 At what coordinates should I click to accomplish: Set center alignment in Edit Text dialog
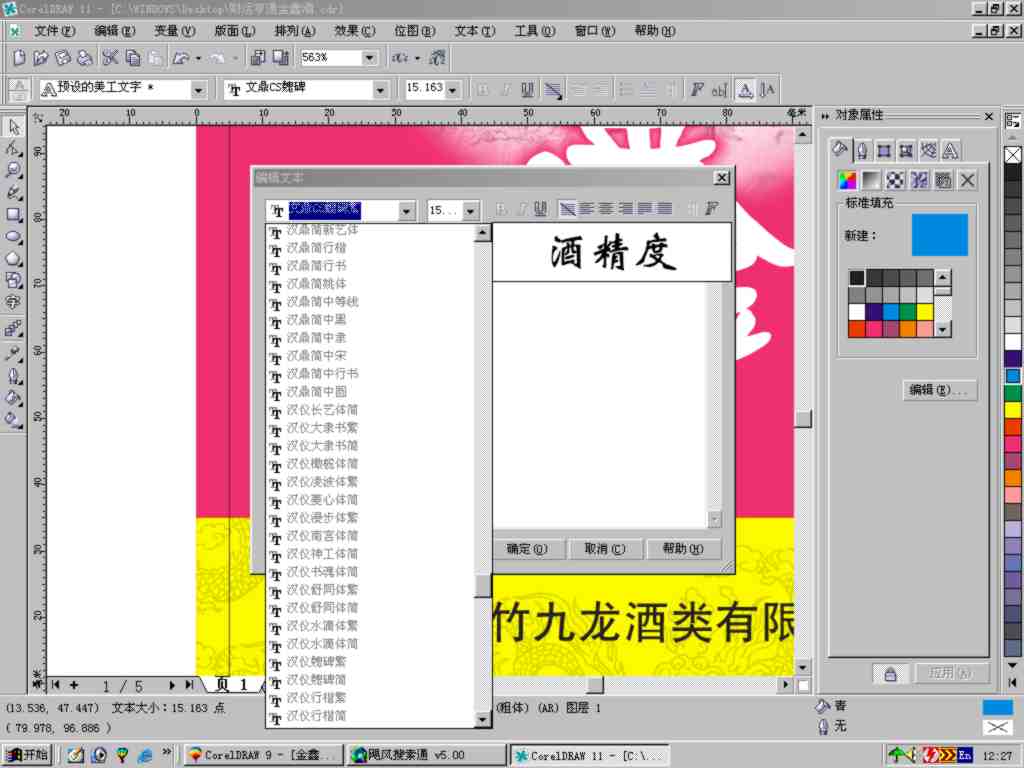click(x=607, y=209)
